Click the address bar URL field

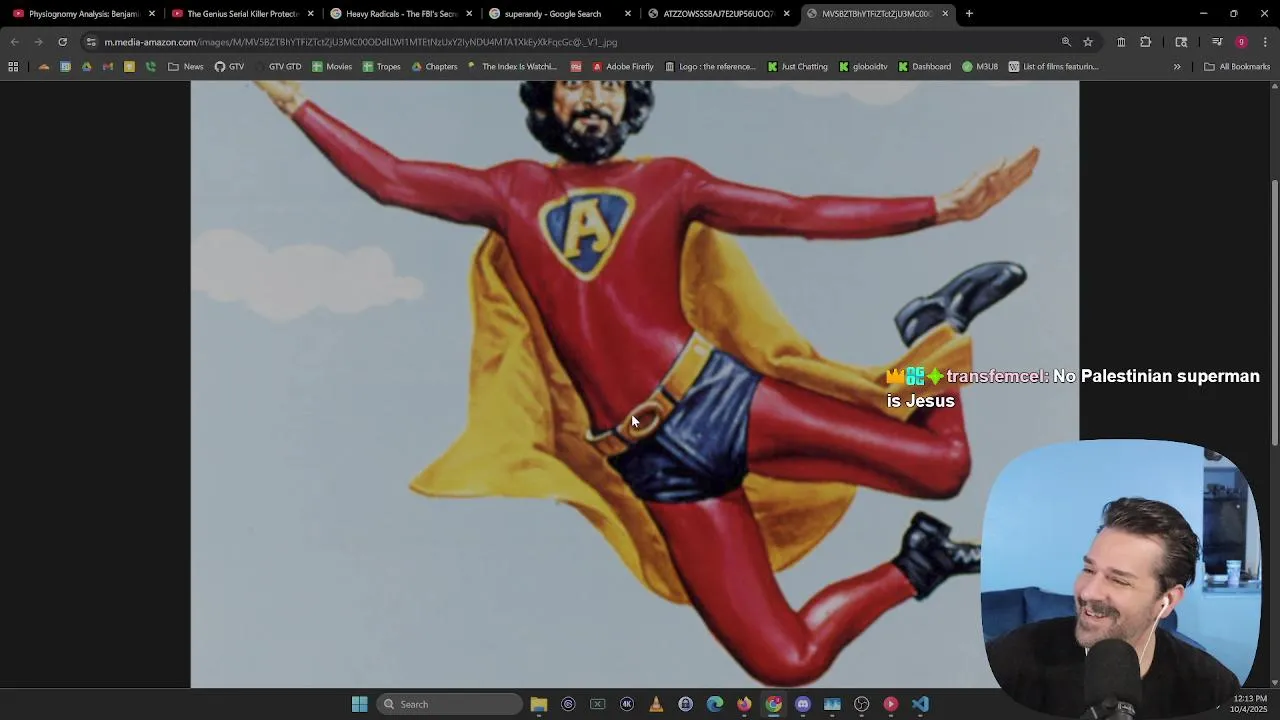click(x=570, y=42)
